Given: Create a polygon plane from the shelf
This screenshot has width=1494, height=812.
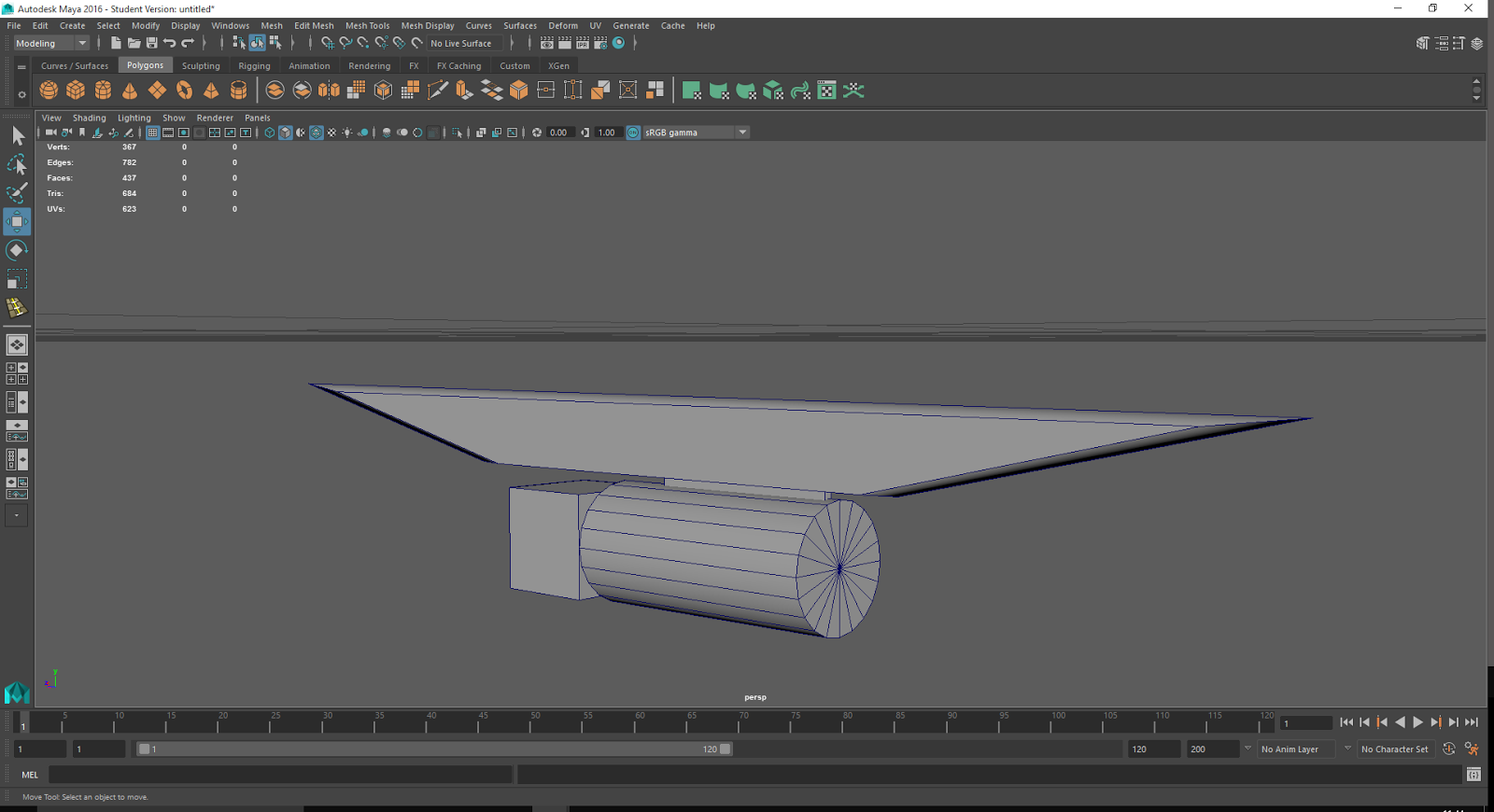Looking at the screenshot, I should (x=157, y=91).
